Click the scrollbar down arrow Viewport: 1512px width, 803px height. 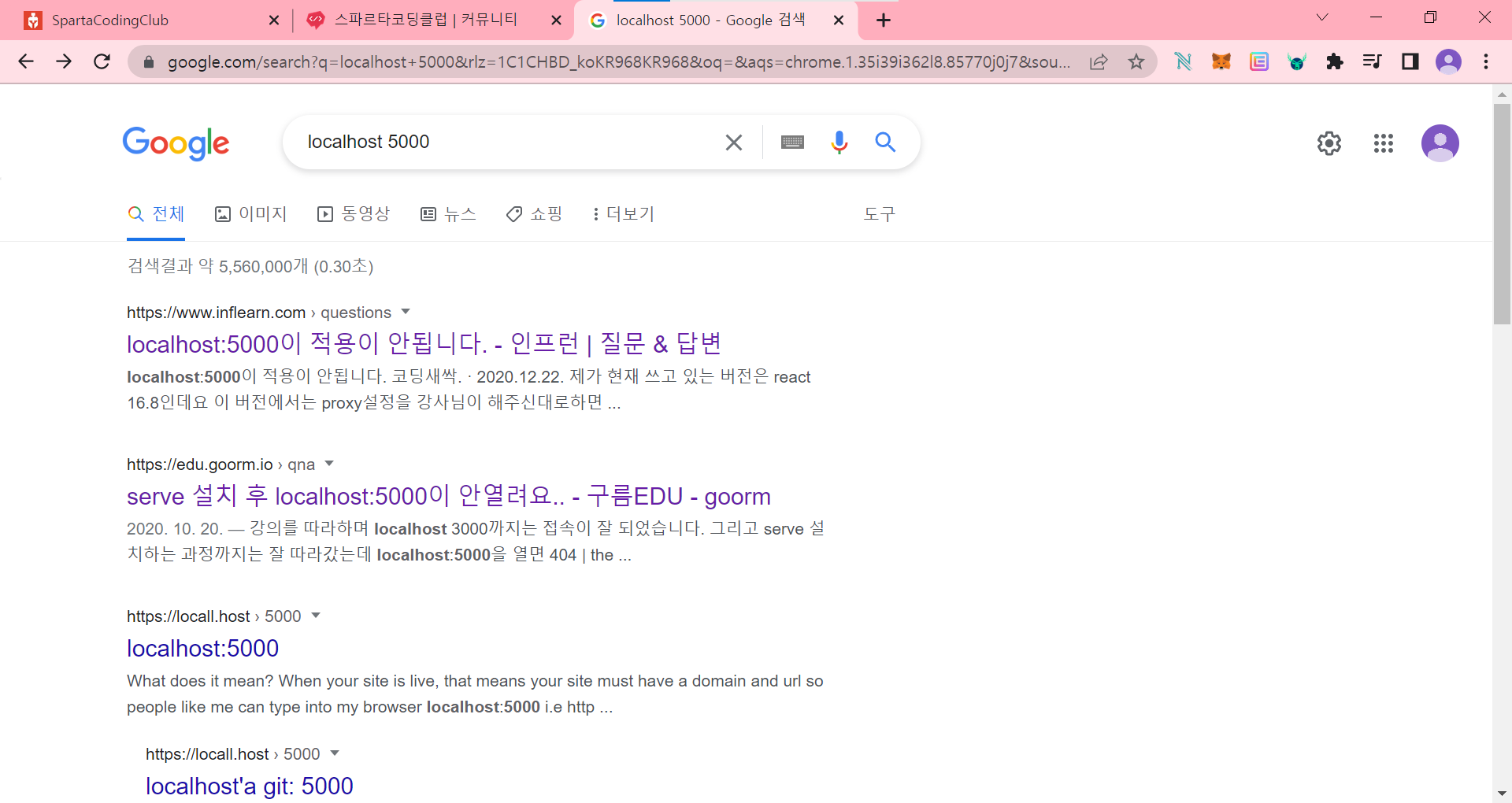point(1502,794)
